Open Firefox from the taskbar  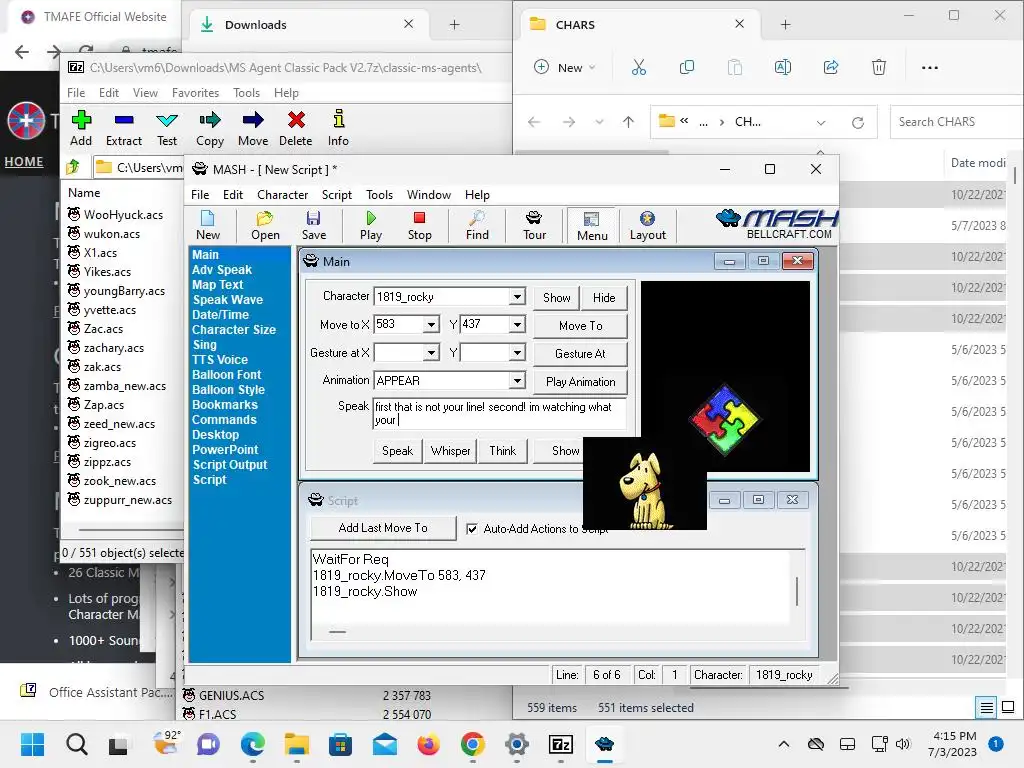[x=428, y=744]
